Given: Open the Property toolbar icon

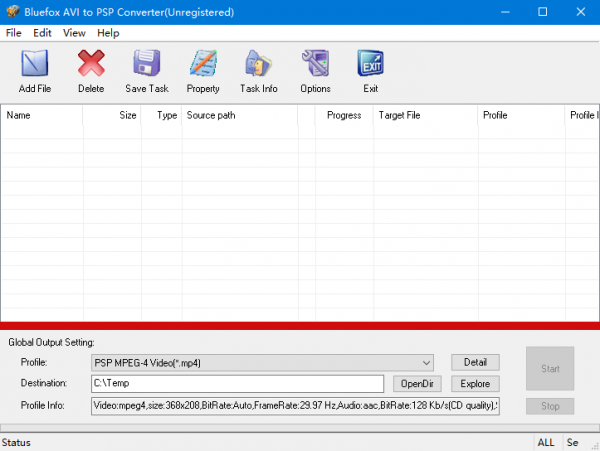Looking at the screenshot, I should (203, 63).
